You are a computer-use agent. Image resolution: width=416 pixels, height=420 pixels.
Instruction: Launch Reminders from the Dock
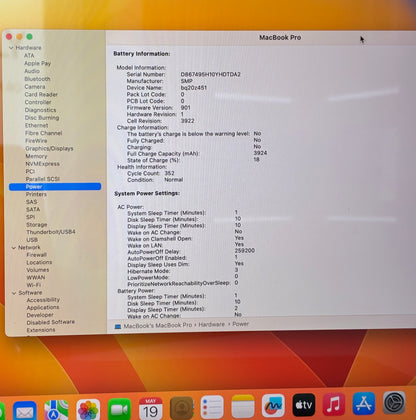click(212, 407)
